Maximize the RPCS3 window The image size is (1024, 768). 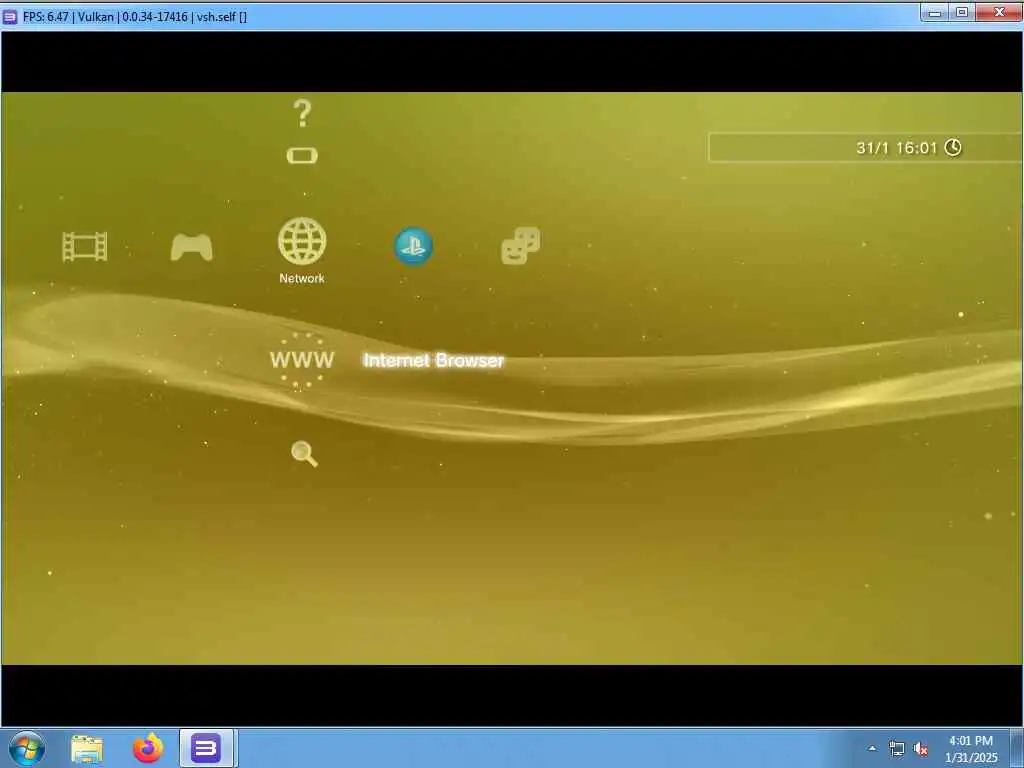pos(962,12)
